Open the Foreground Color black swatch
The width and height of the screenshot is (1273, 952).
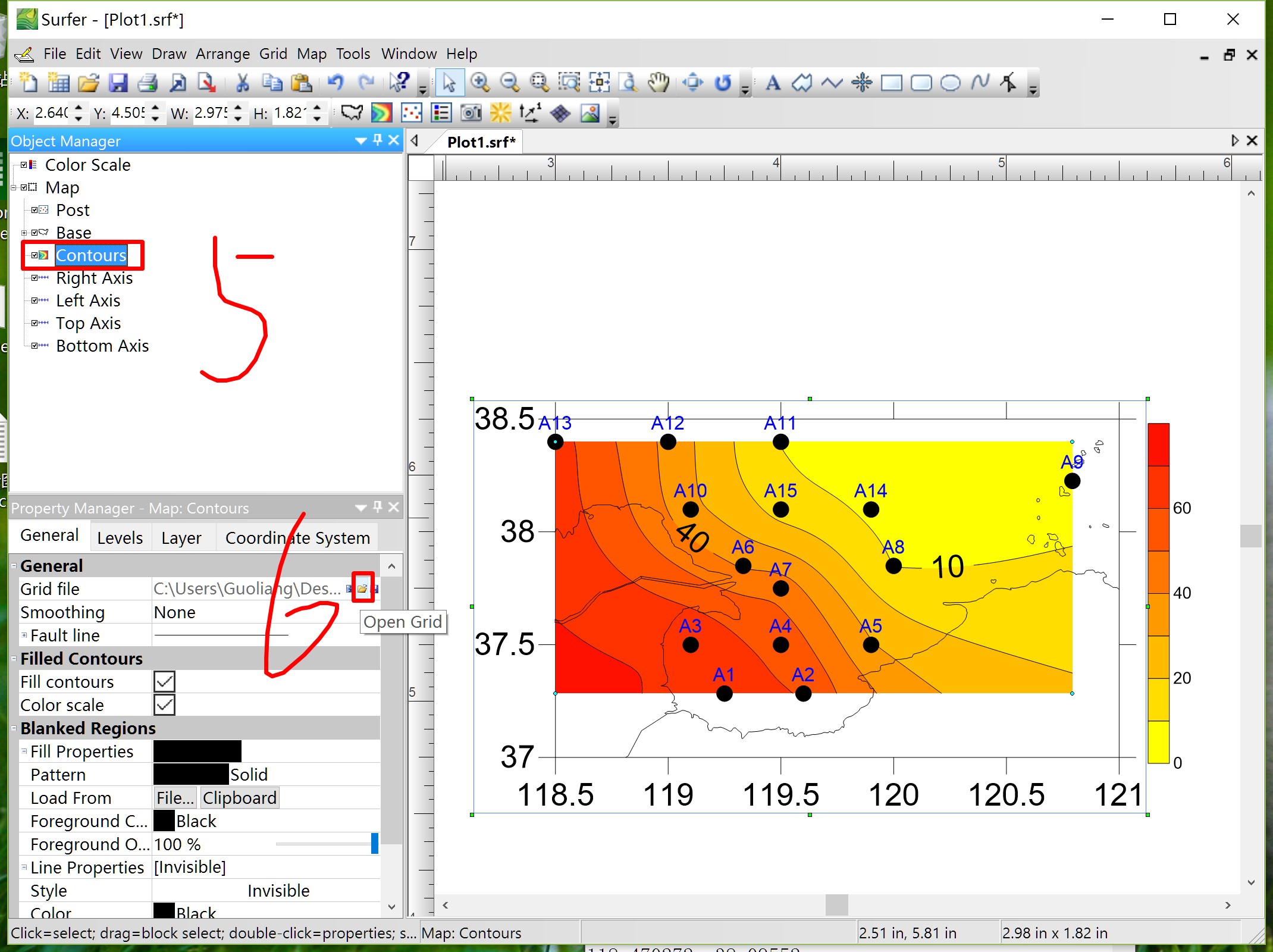click(164, 821)
